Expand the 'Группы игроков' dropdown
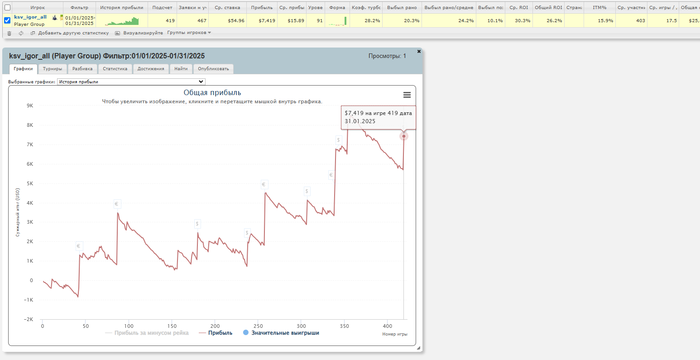Image resolution: width=700 pixels, height=360 pixels. [189, 33]
